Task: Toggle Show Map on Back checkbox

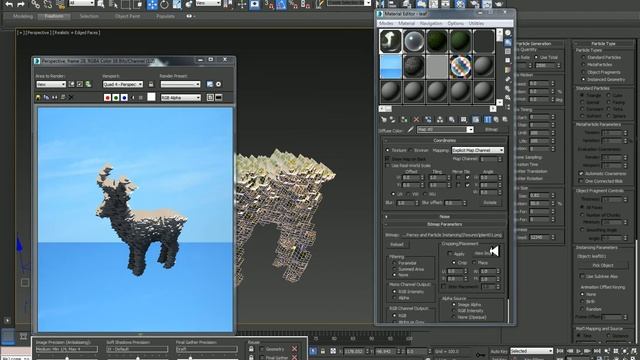Action: pyautogui.click(x=387, y=158)
